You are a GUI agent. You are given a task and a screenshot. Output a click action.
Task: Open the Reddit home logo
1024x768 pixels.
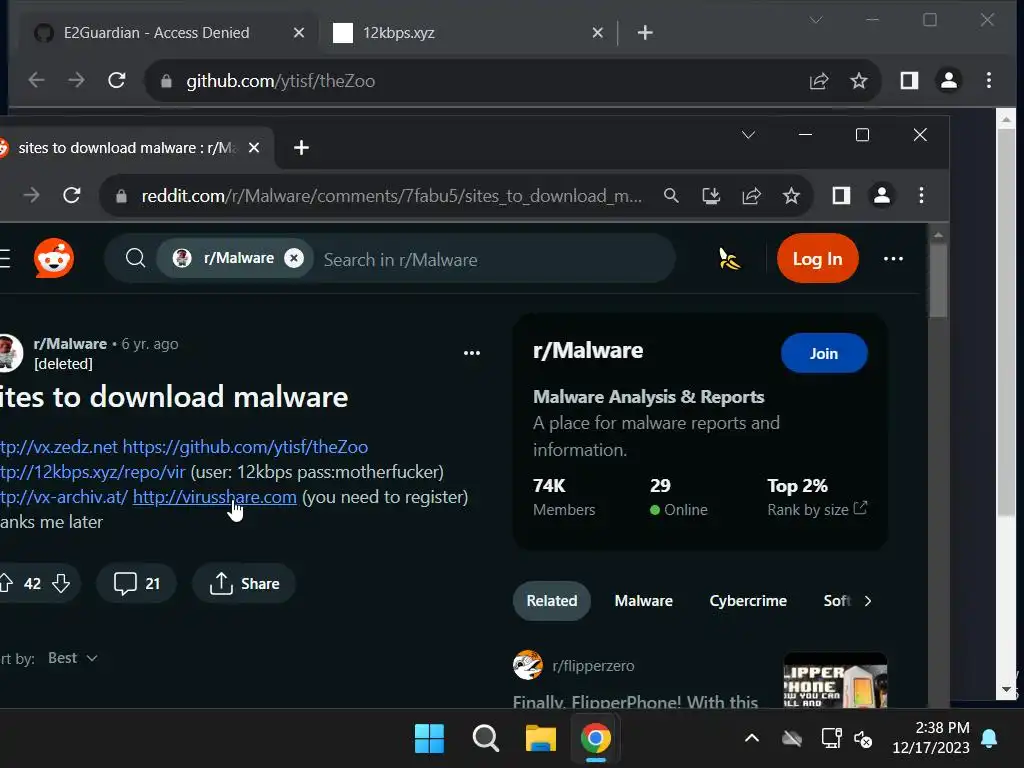[54, 259]
